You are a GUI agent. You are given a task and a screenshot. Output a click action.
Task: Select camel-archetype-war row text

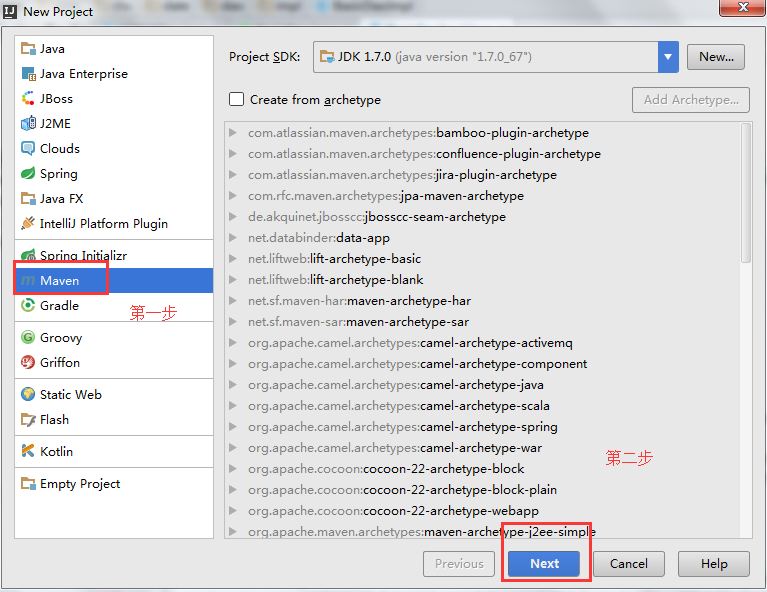pyautogui.click(x=395, y=448)
